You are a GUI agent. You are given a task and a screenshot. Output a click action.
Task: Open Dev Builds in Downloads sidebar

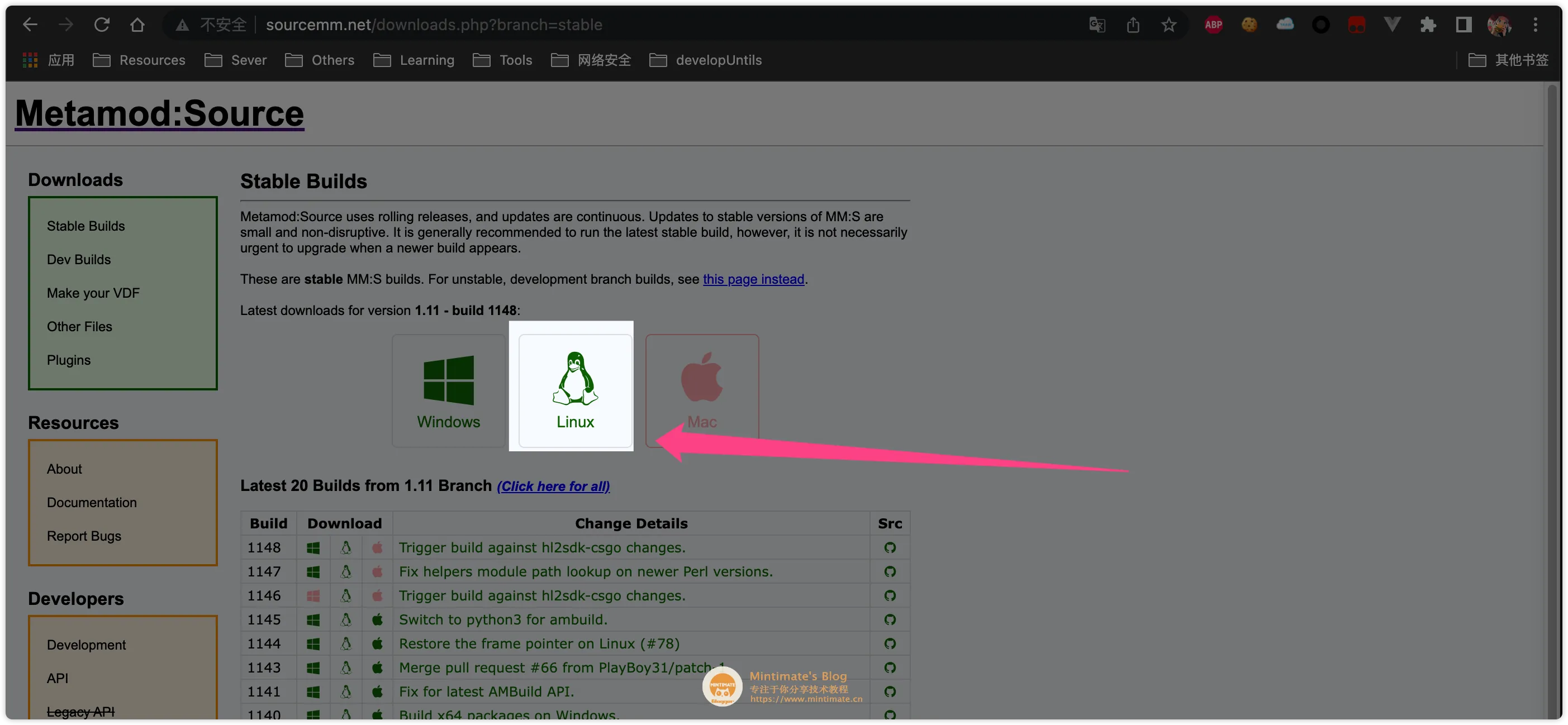[x=79, y=260]
